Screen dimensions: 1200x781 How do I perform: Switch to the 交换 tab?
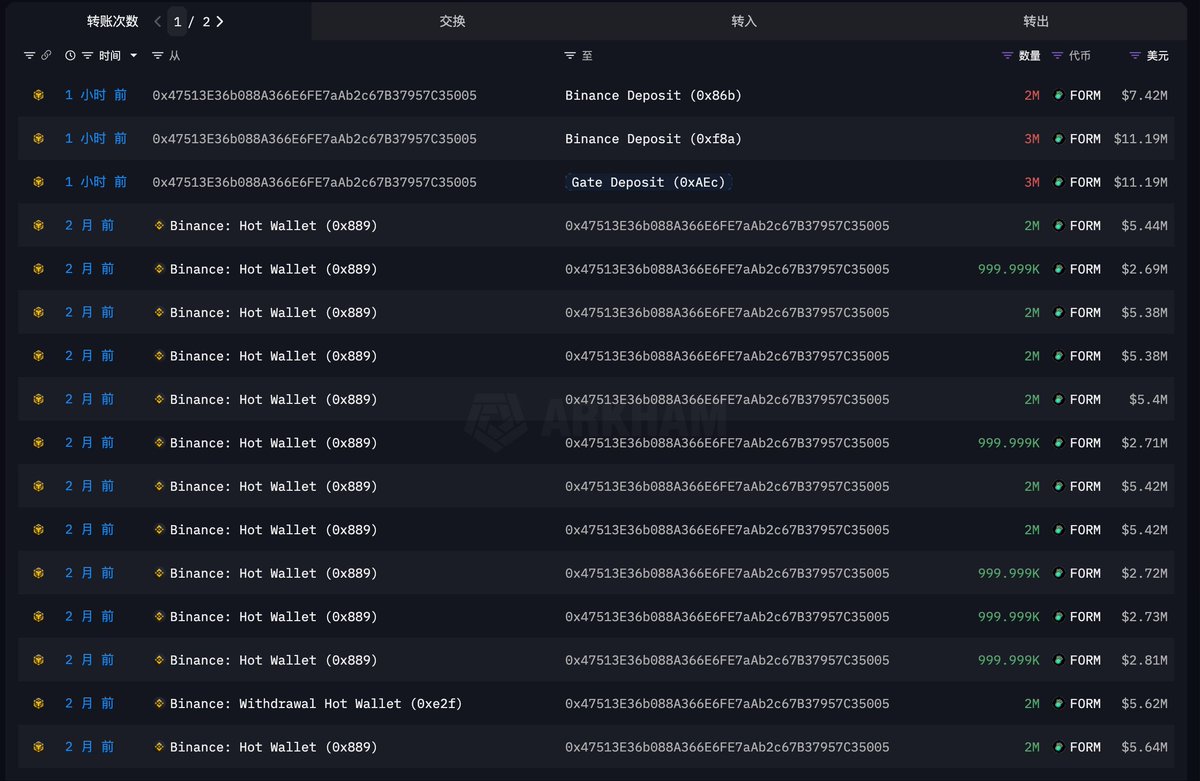click(452, 21)
